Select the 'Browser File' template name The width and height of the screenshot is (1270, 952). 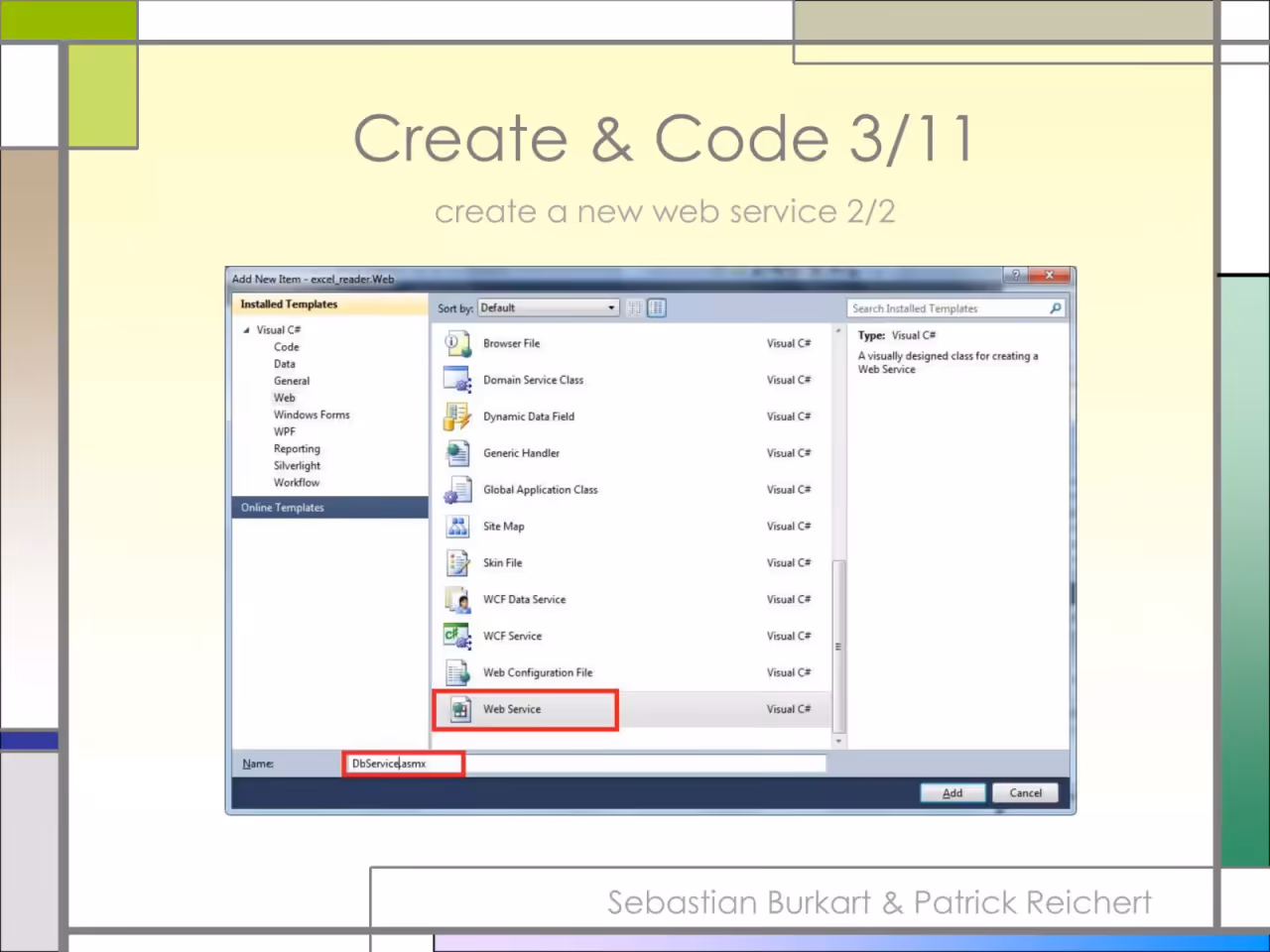pos(512,344)
